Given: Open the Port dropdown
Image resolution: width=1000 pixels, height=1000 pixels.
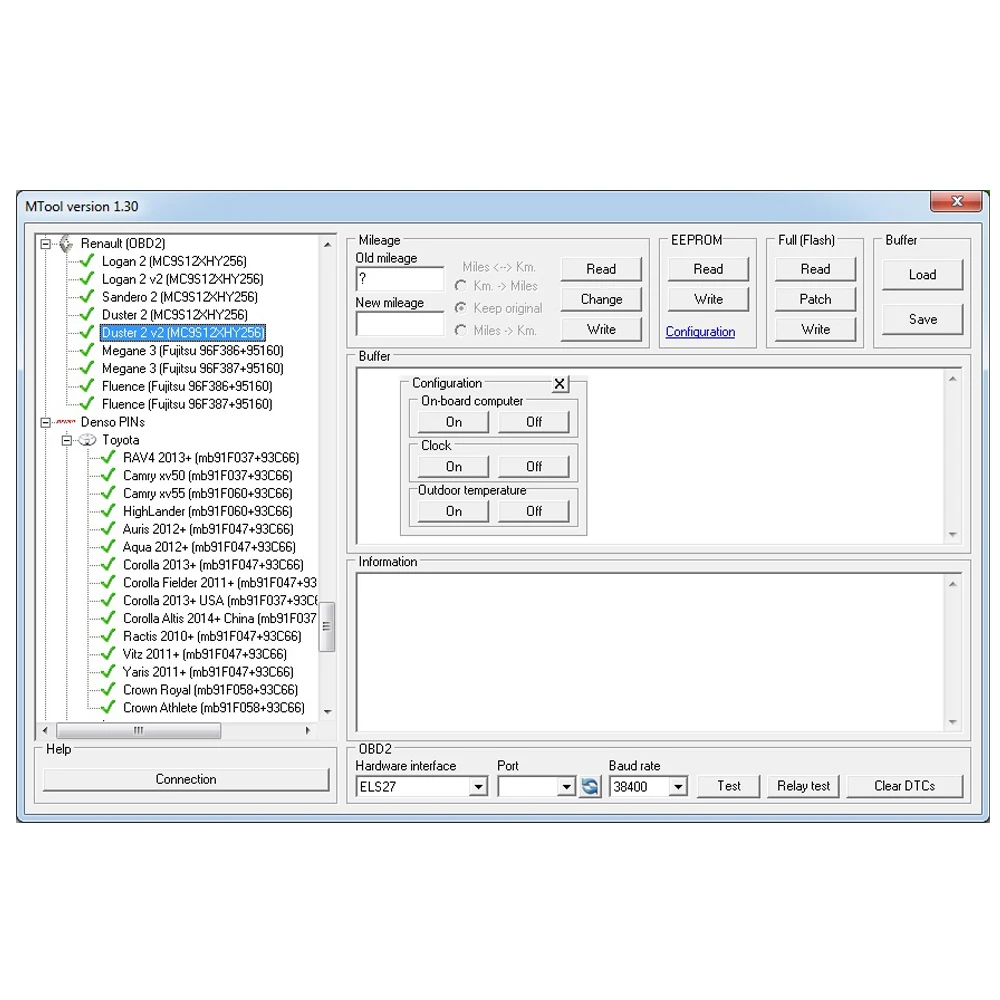Looking at the screenshot, I should [x=566, y=787].
